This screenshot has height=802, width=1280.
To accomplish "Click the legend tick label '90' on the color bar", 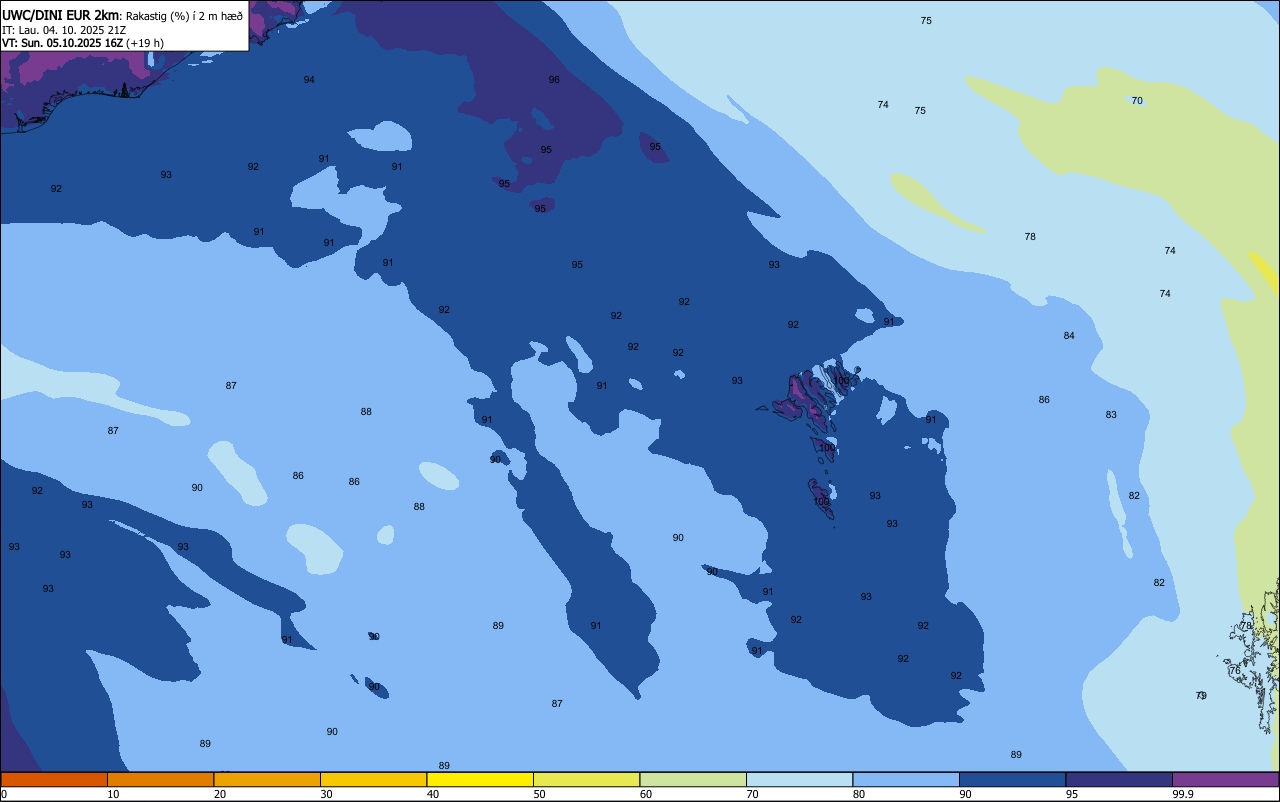I will pos(965,794).
